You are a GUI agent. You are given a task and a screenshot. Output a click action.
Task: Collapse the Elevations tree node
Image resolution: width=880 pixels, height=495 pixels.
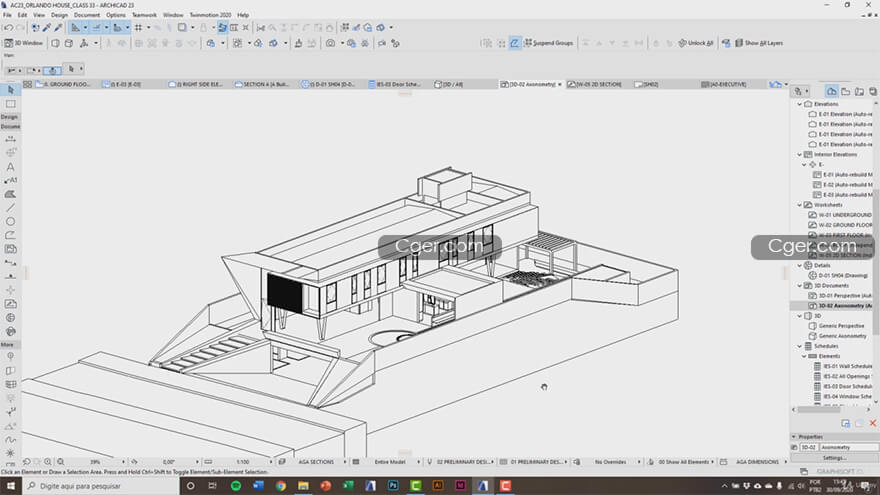[x=800, y=104]
